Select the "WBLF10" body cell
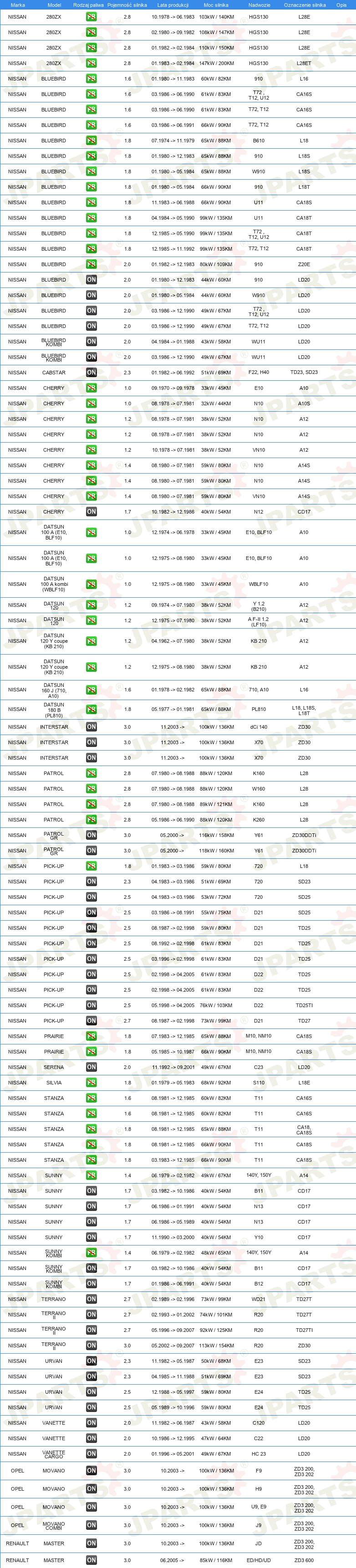This screenshot has width=356, height=1568. tap(259, 585)
